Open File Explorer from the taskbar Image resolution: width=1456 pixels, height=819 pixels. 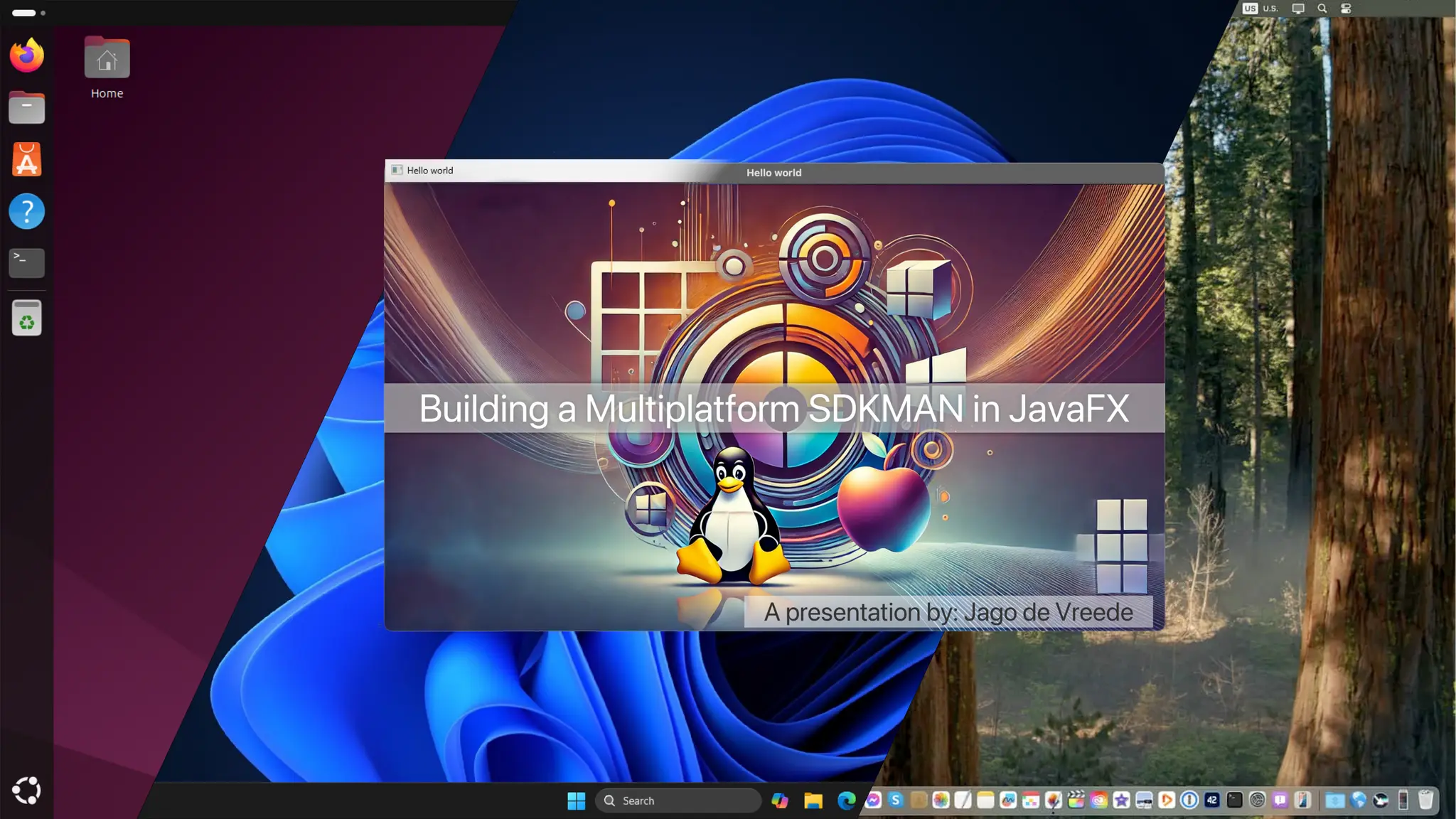coord(813,801)
